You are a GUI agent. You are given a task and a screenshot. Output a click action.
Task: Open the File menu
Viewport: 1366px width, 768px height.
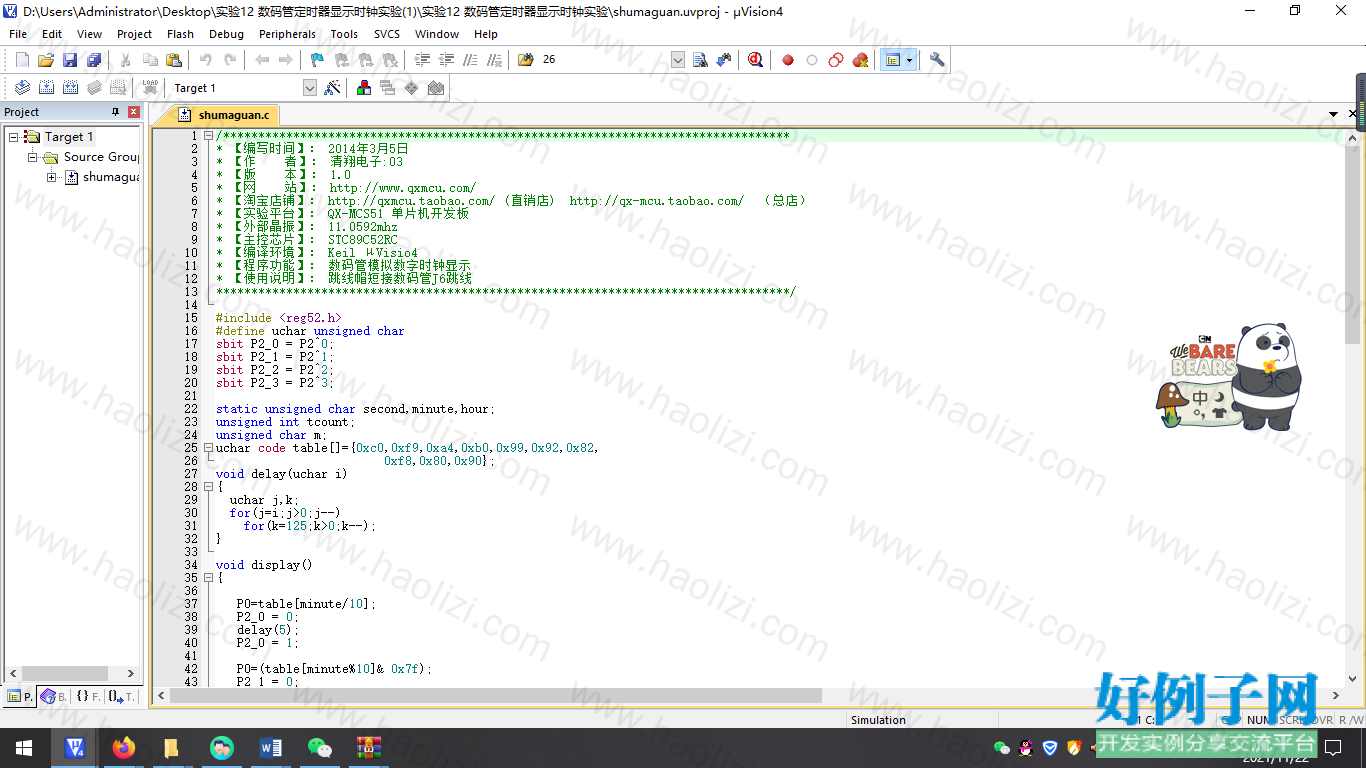18,34
